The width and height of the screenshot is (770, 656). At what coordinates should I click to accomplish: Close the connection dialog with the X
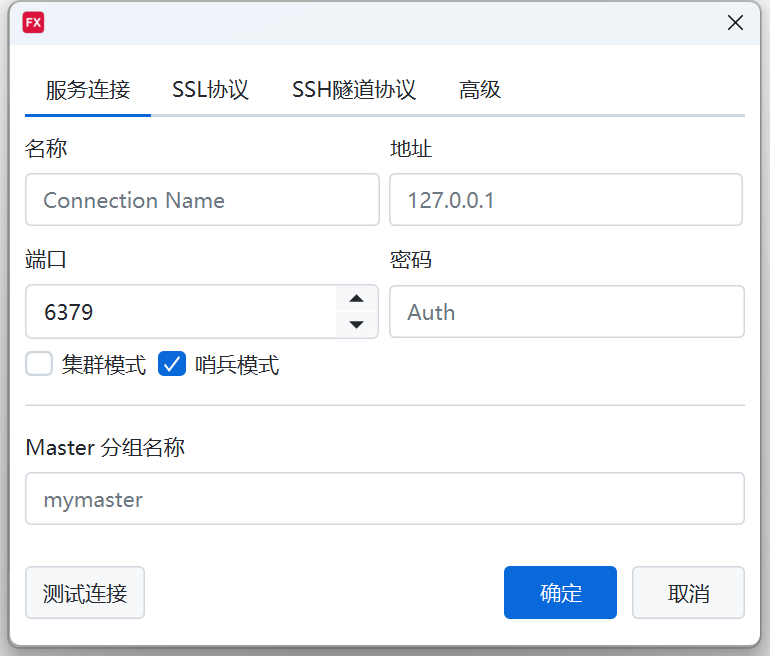coord(735,23)
